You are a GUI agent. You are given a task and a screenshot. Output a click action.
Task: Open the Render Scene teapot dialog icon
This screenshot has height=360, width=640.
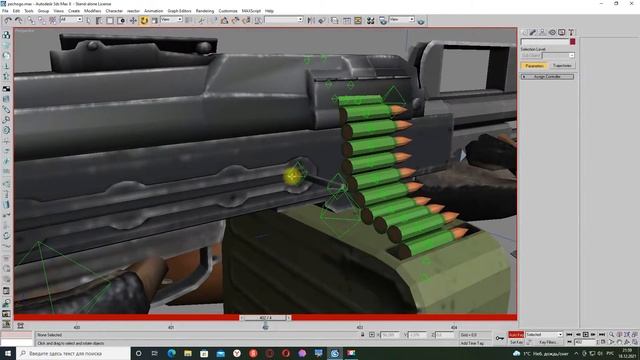pyautogui.click(x=383, y=20)
